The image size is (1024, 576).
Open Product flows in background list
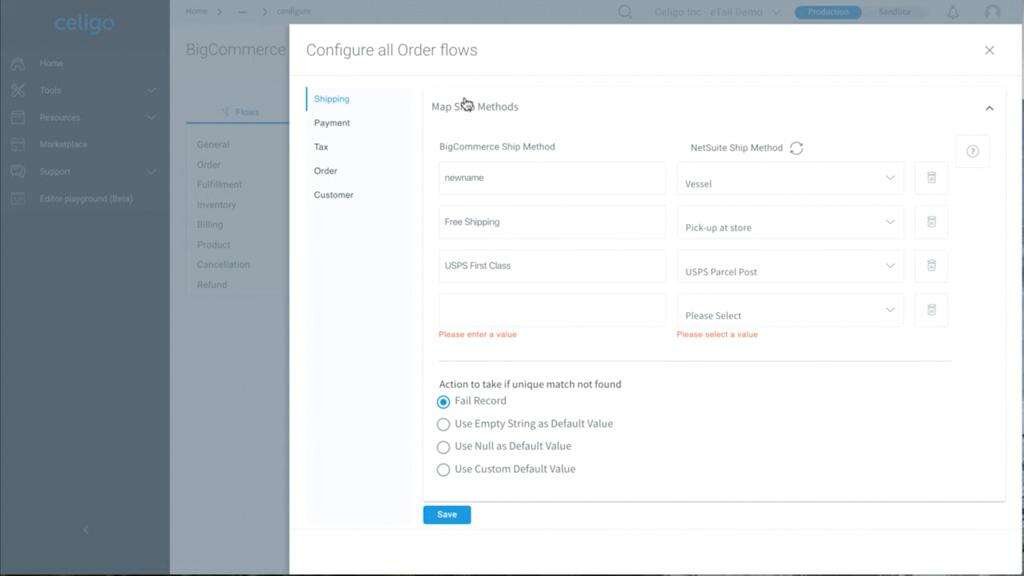(x=214, y=245)
